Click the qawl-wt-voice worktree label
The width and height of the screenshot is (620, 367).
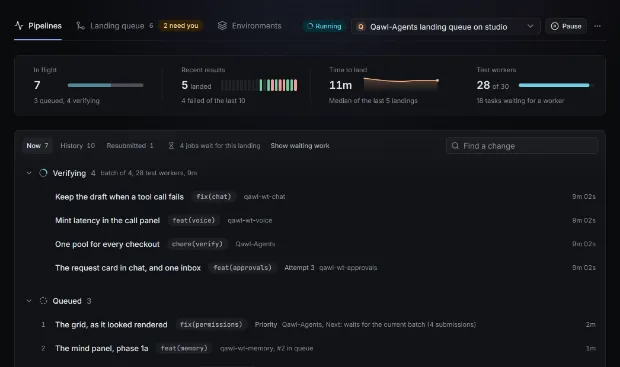(x=250, y=220)
